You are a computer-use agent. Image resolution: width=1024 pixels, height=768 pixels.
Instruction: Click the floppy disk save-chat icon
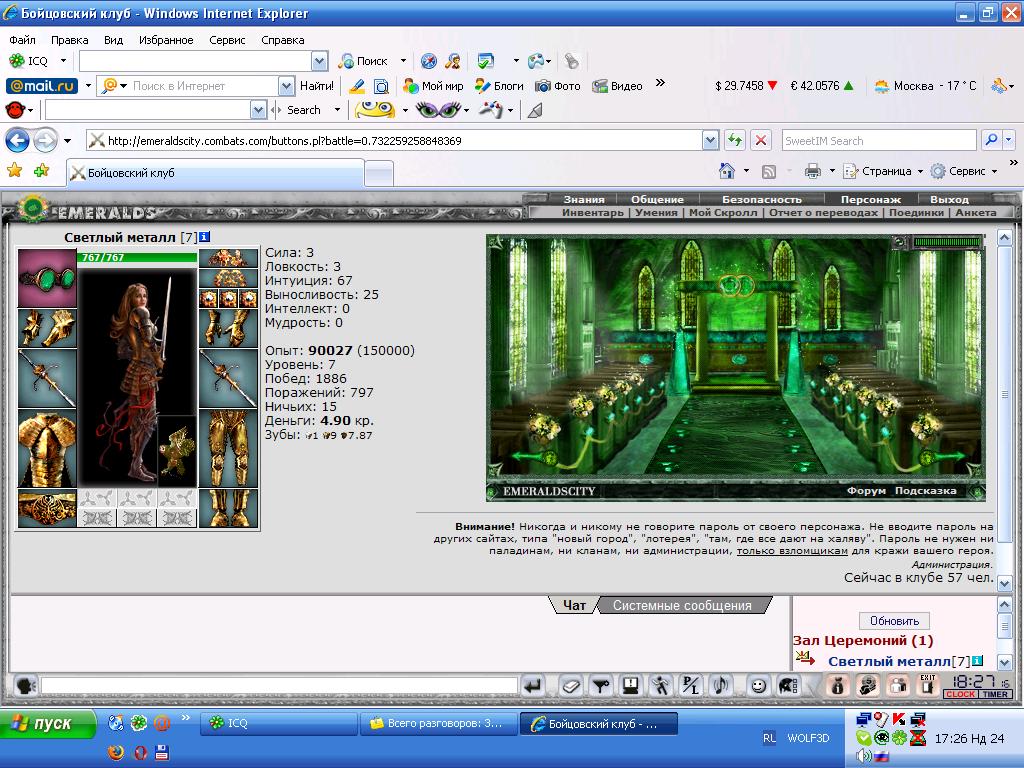pyautogui.click(x=630, y=686)
